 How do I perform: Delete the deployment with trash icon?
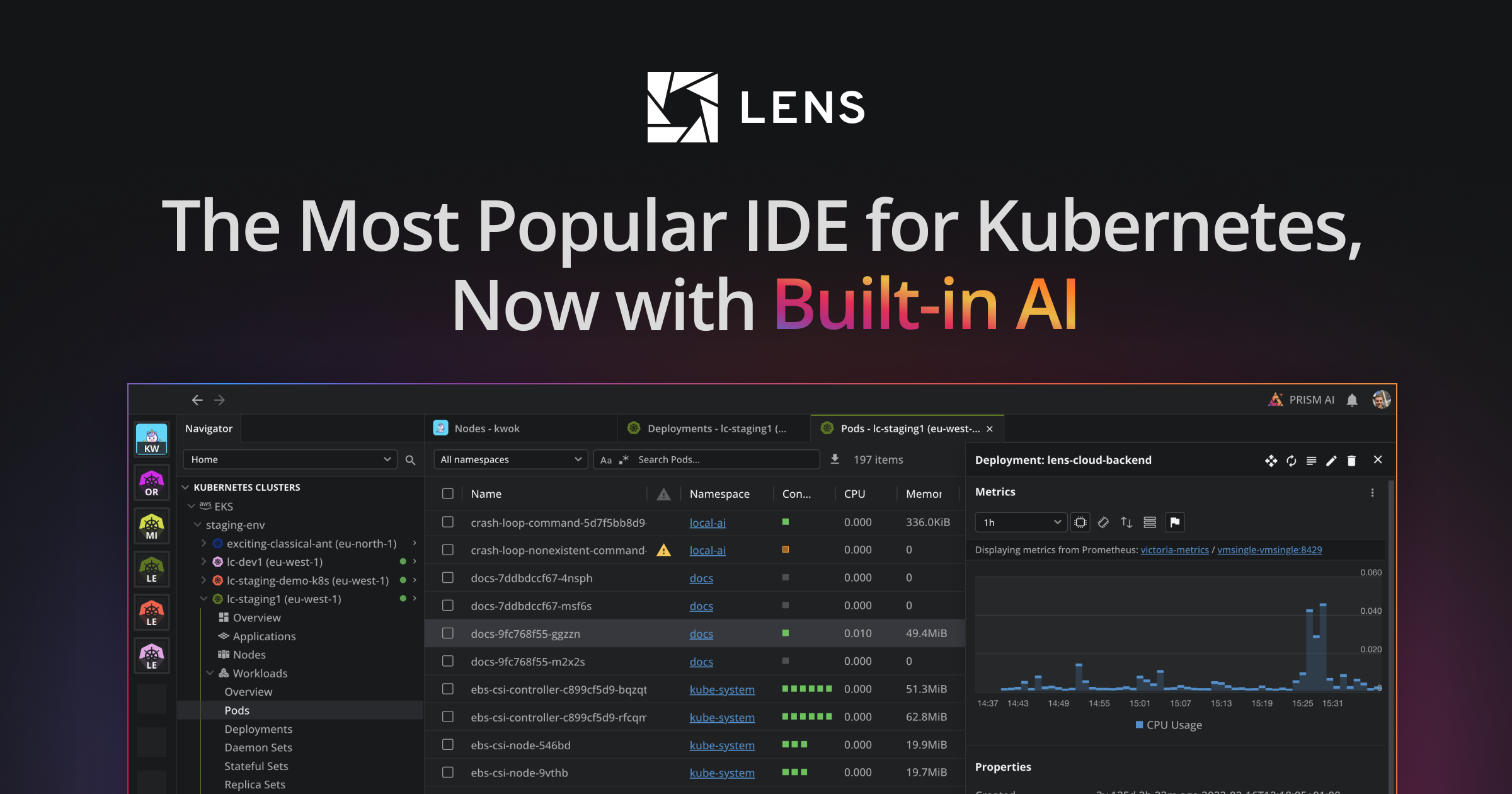1351,461
